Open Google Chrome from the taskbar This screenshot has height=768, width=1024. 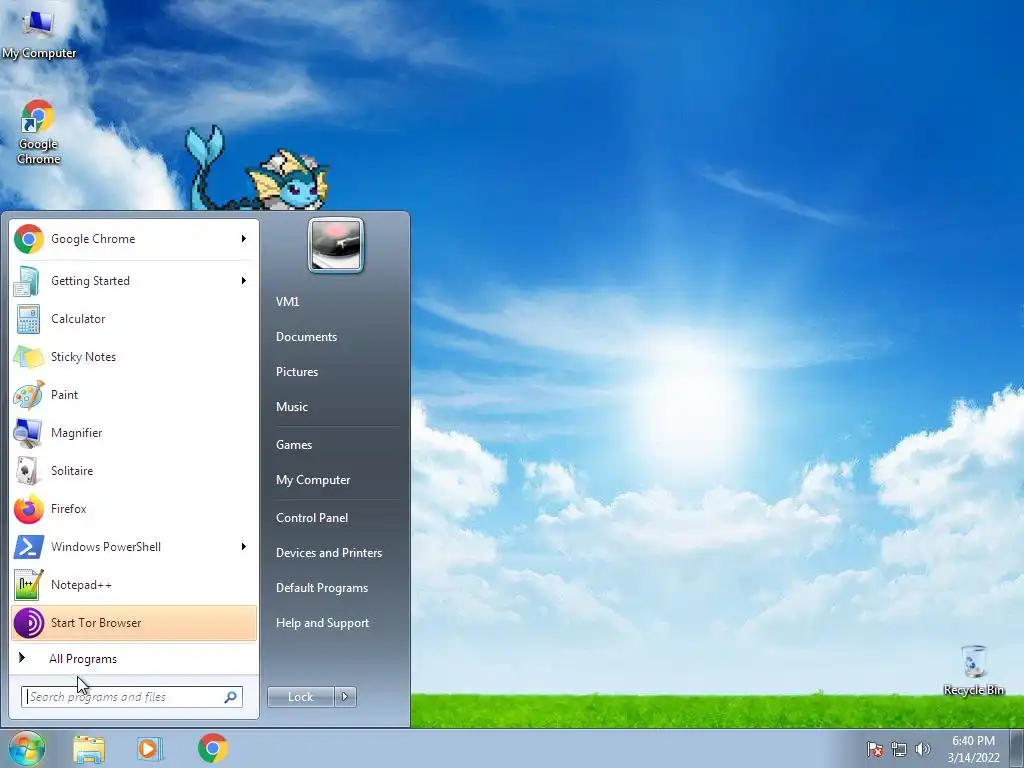coord(213,748)
